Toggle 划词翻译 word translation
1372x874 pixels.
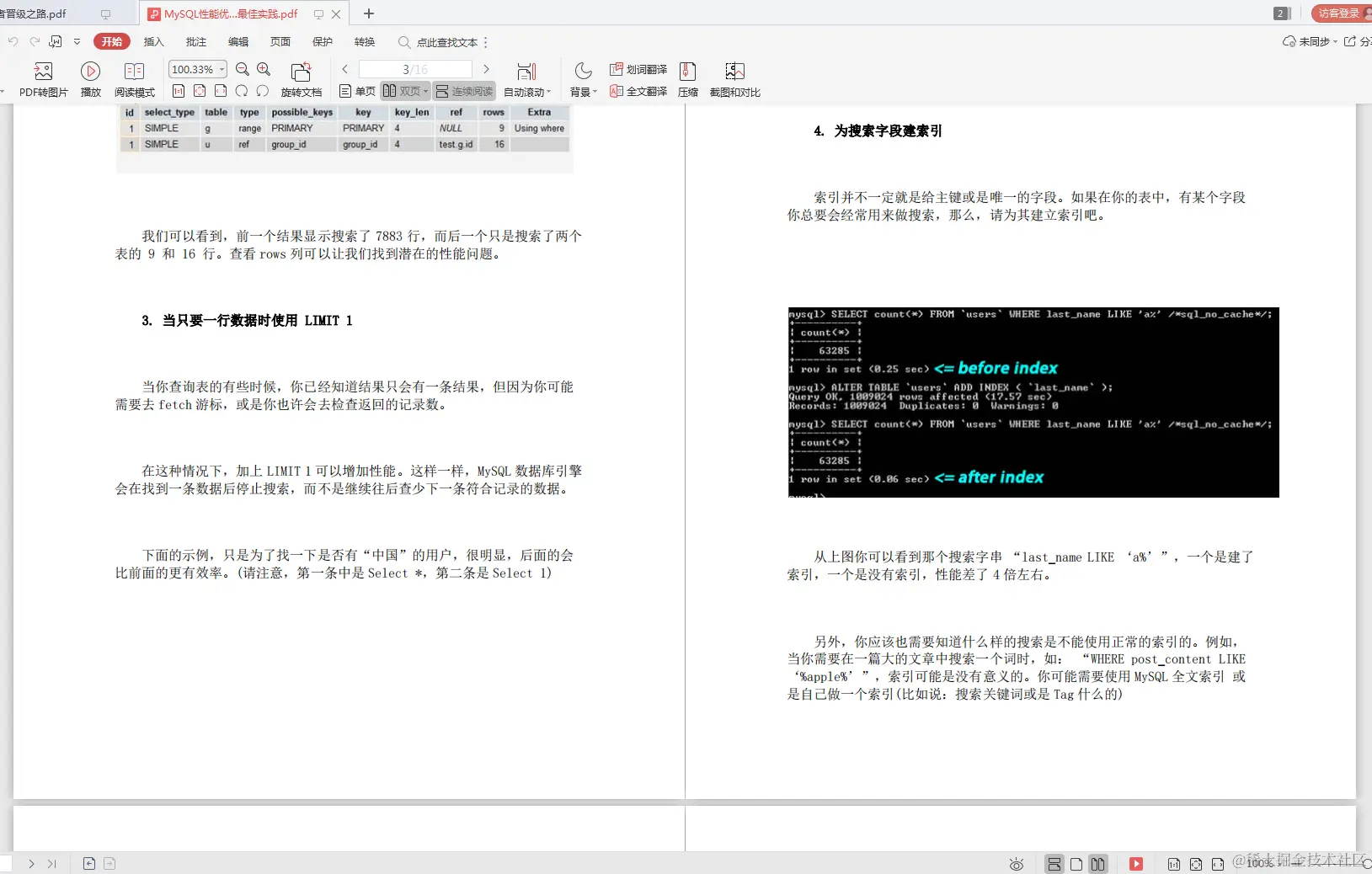pyautogui.click(x=638, y=70)
